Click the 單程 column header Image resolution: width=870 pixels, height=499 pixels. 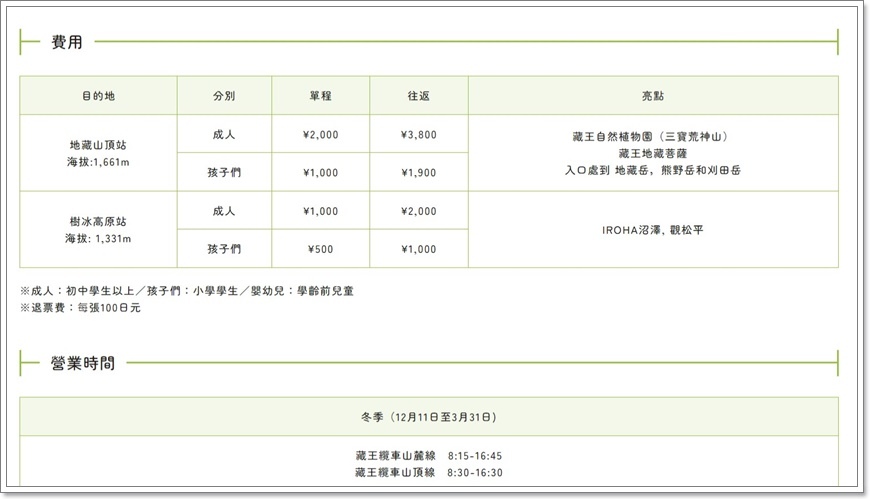click(x=321, y=96)
